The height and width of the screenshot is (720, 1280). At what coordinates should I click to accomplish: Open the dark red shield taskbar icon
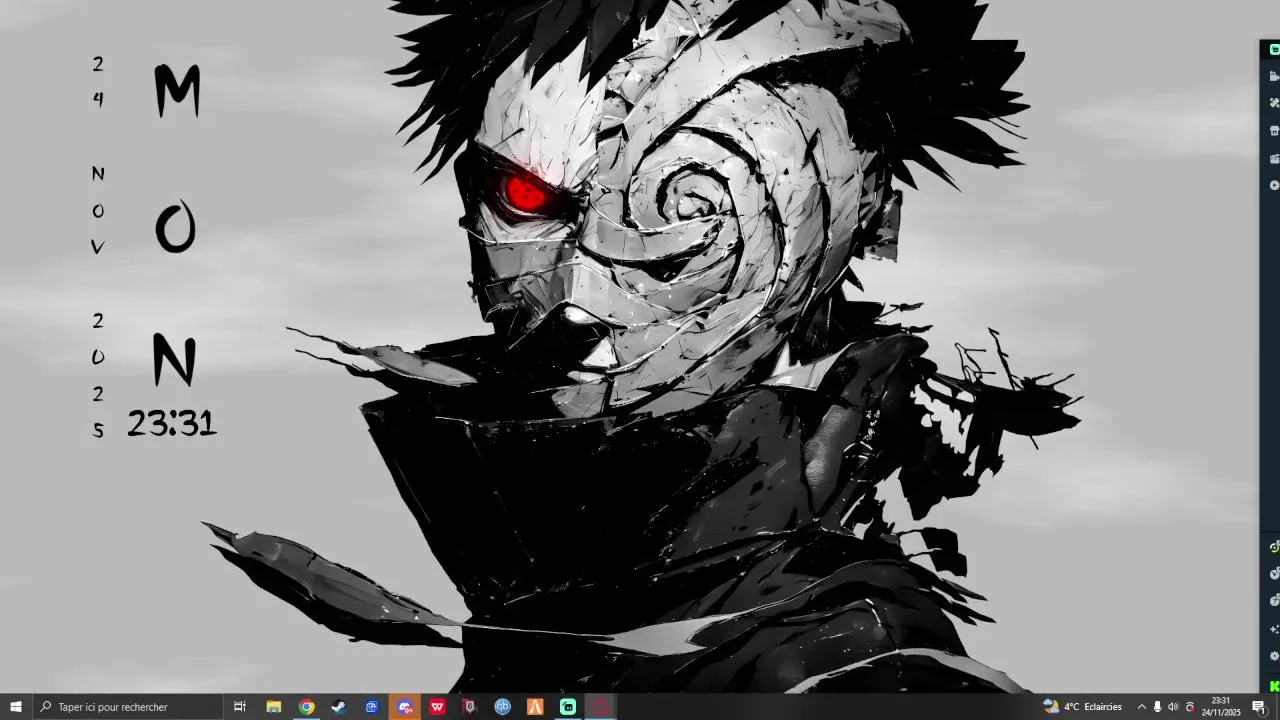pos(470,707)
